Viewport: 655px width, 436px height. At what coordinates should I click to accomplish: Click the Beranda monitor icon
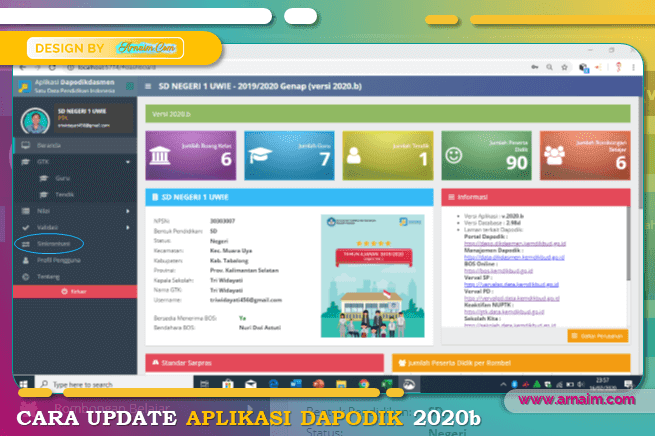26,145
